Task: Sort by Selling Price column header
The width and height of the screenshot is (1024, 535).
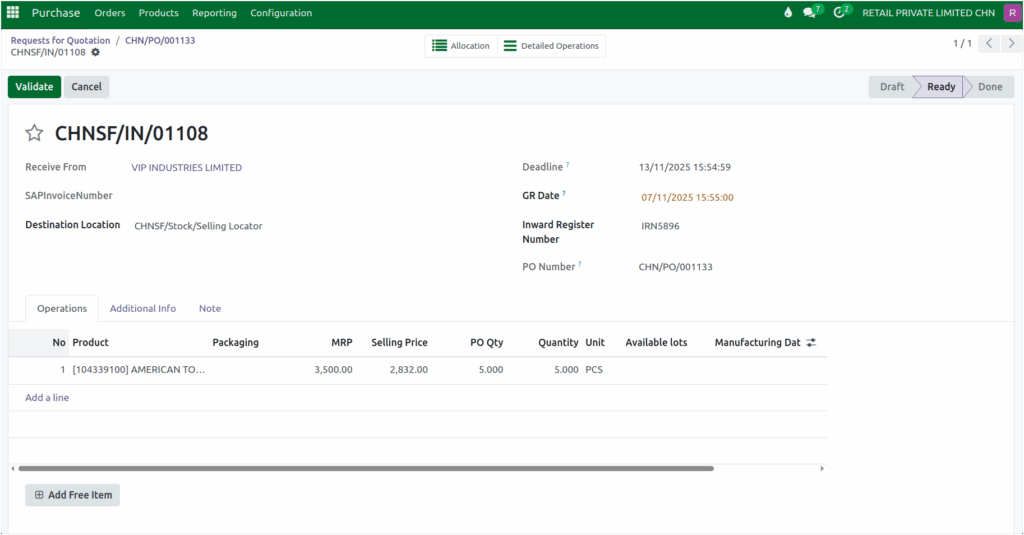Action: (399, 342)
